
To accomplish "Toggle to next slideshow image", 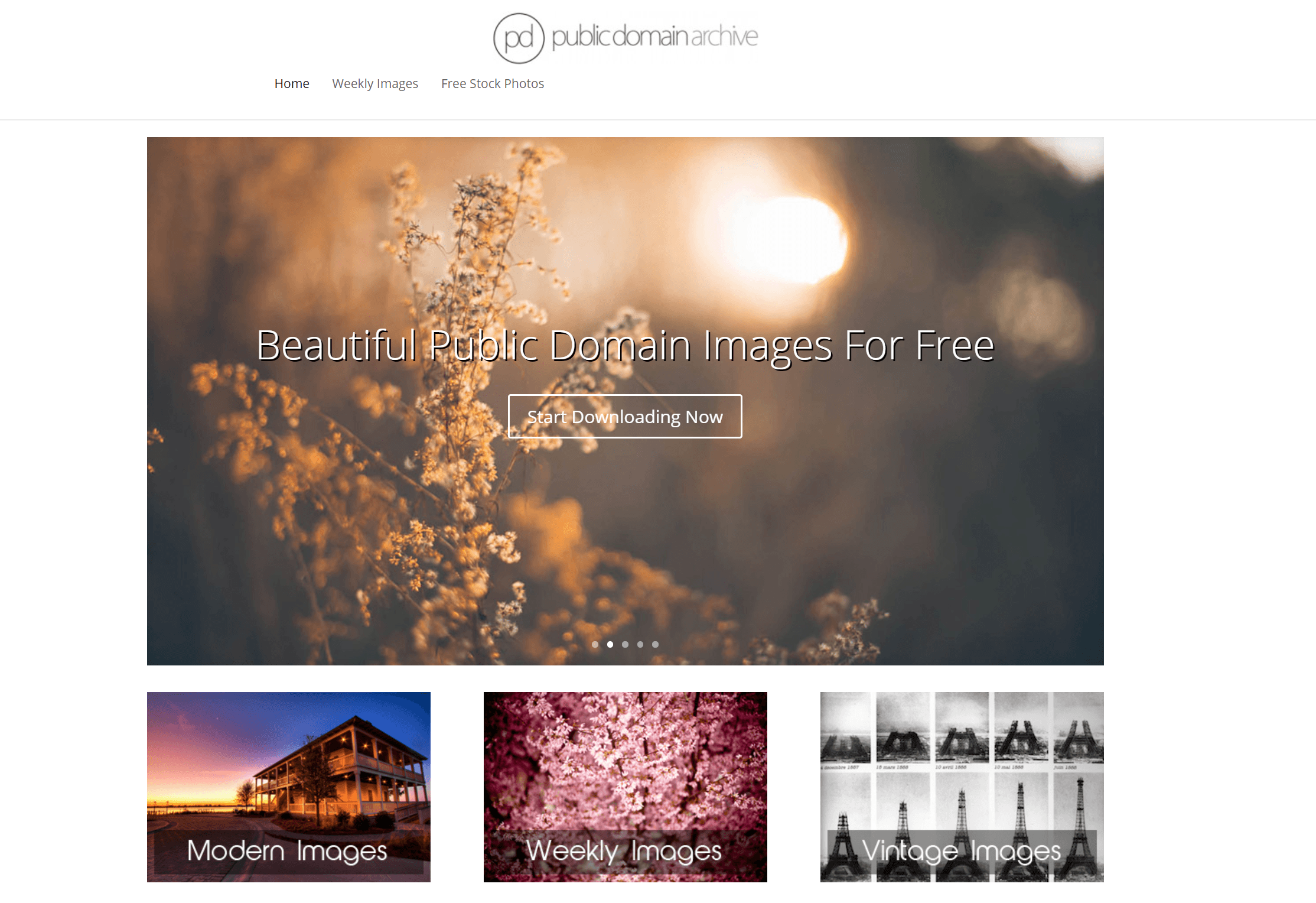I will 625,644.
